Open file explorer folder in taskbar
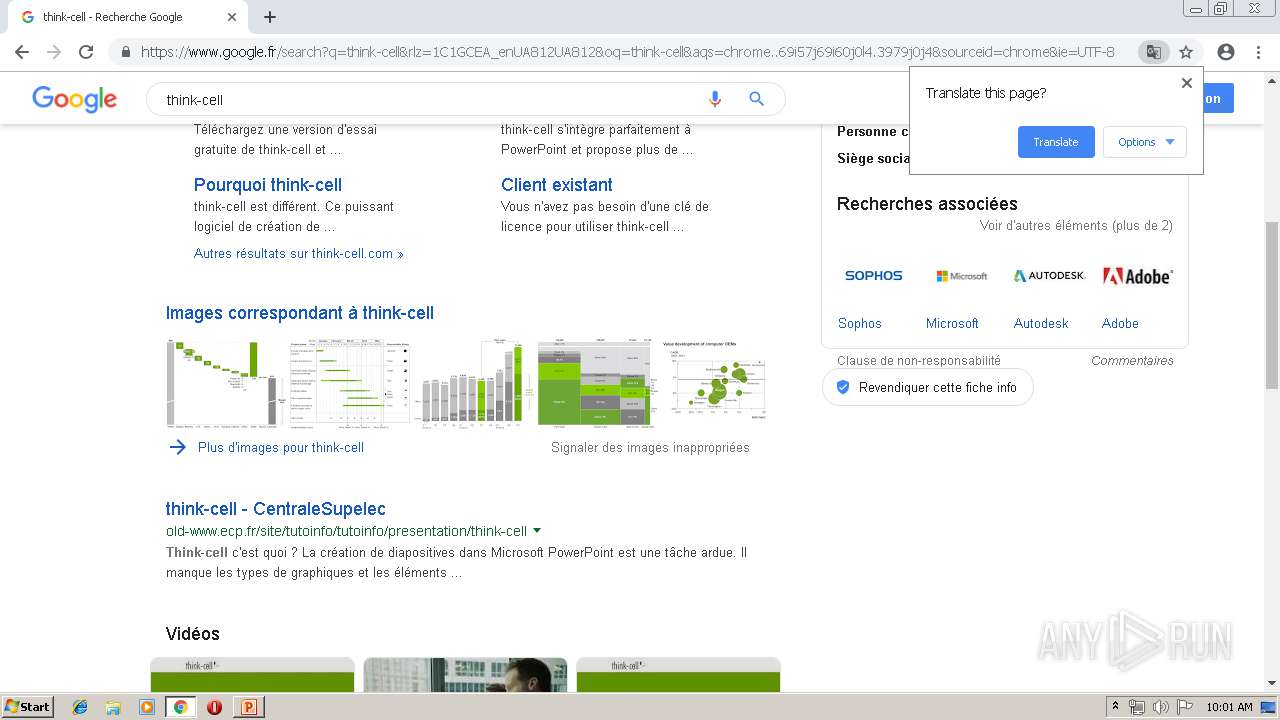Screen dimensions: 1280x720 (113, 707)
